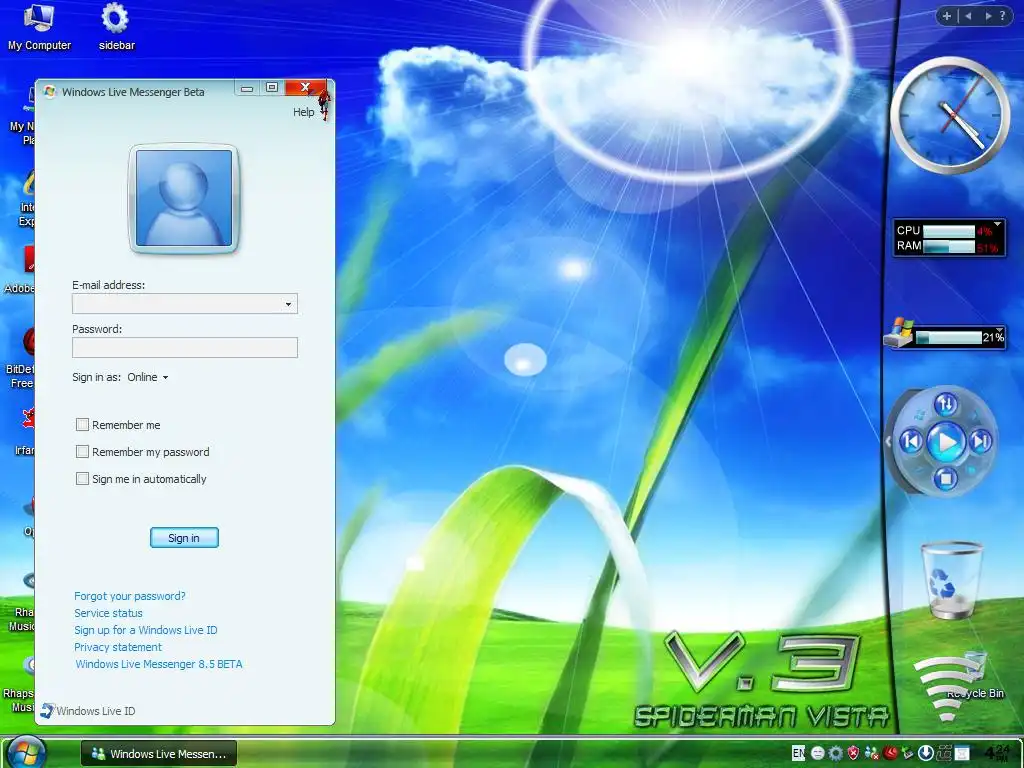The height and width of the screenshot is (768, 1024).
Task: Open the Start orb
Action: coord(27,752)
